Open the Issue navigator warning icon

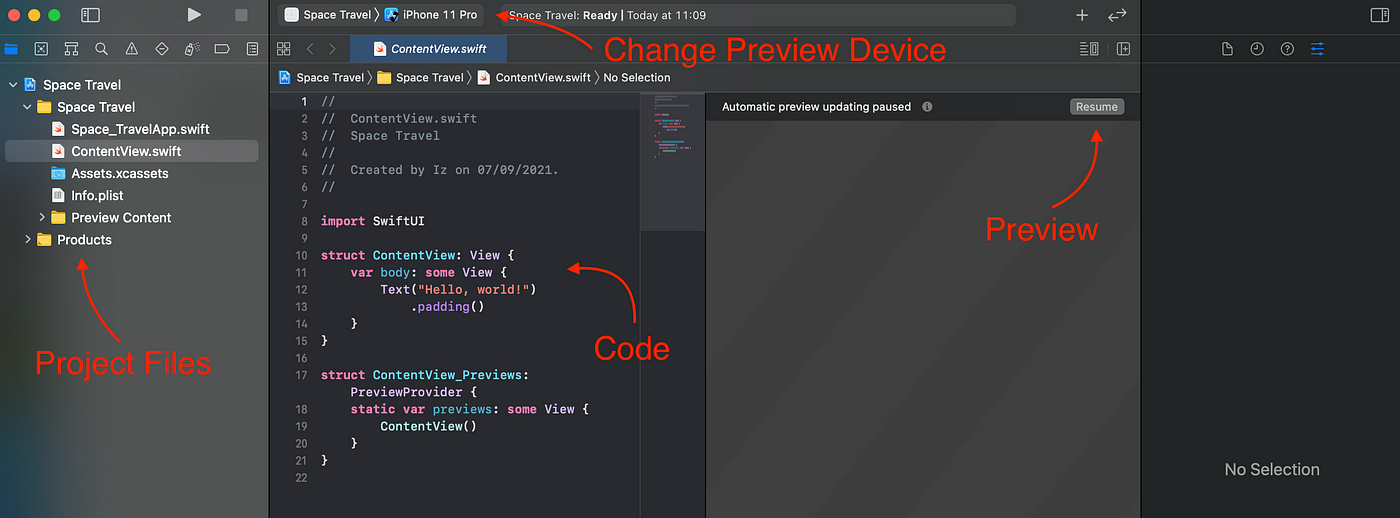[x=132, y=48]
